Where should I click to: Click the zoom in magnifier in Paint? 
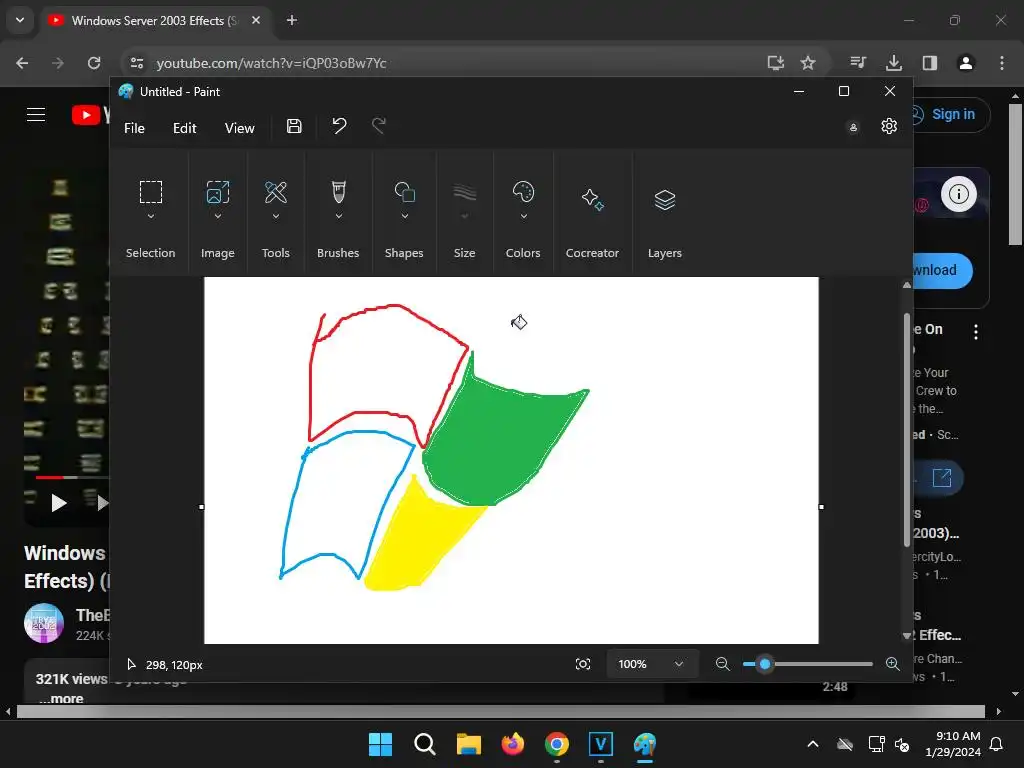click(893, 664)
